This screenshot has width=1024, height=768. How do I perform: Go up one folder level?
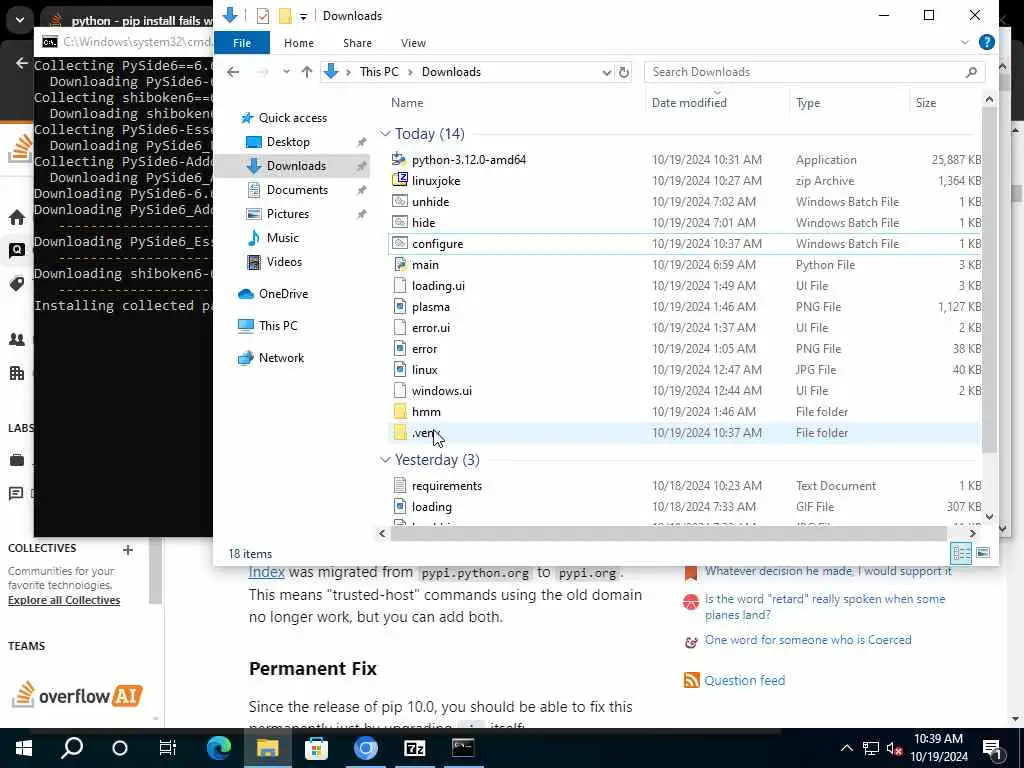306,72
